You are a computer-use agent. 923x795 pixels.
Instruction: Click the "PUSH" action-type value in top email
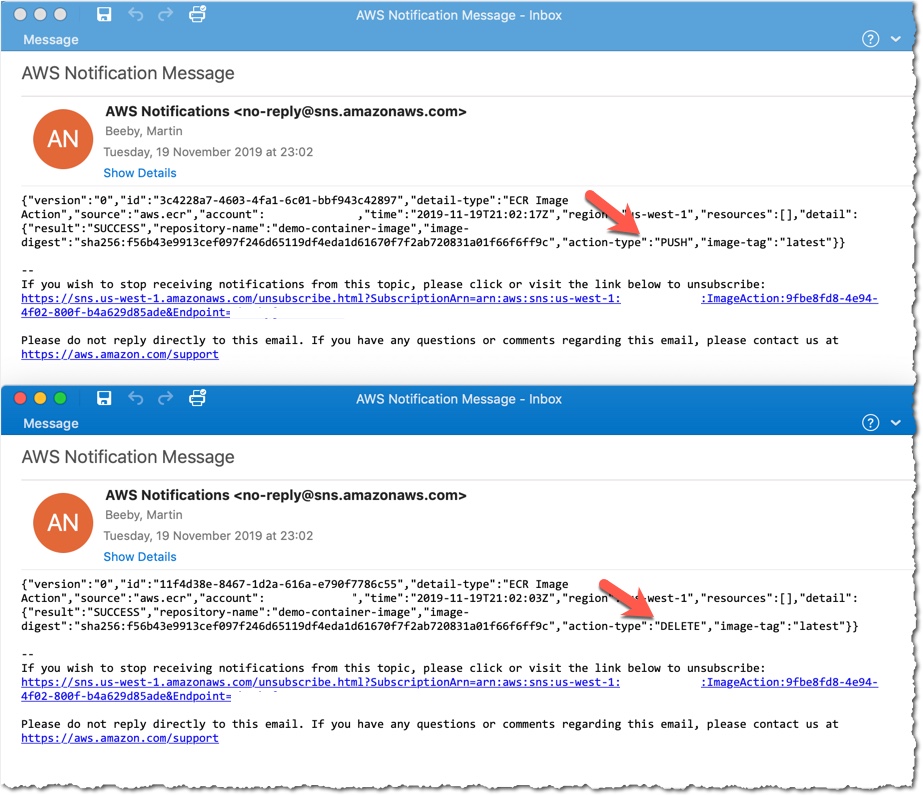(x=674, y=242)
